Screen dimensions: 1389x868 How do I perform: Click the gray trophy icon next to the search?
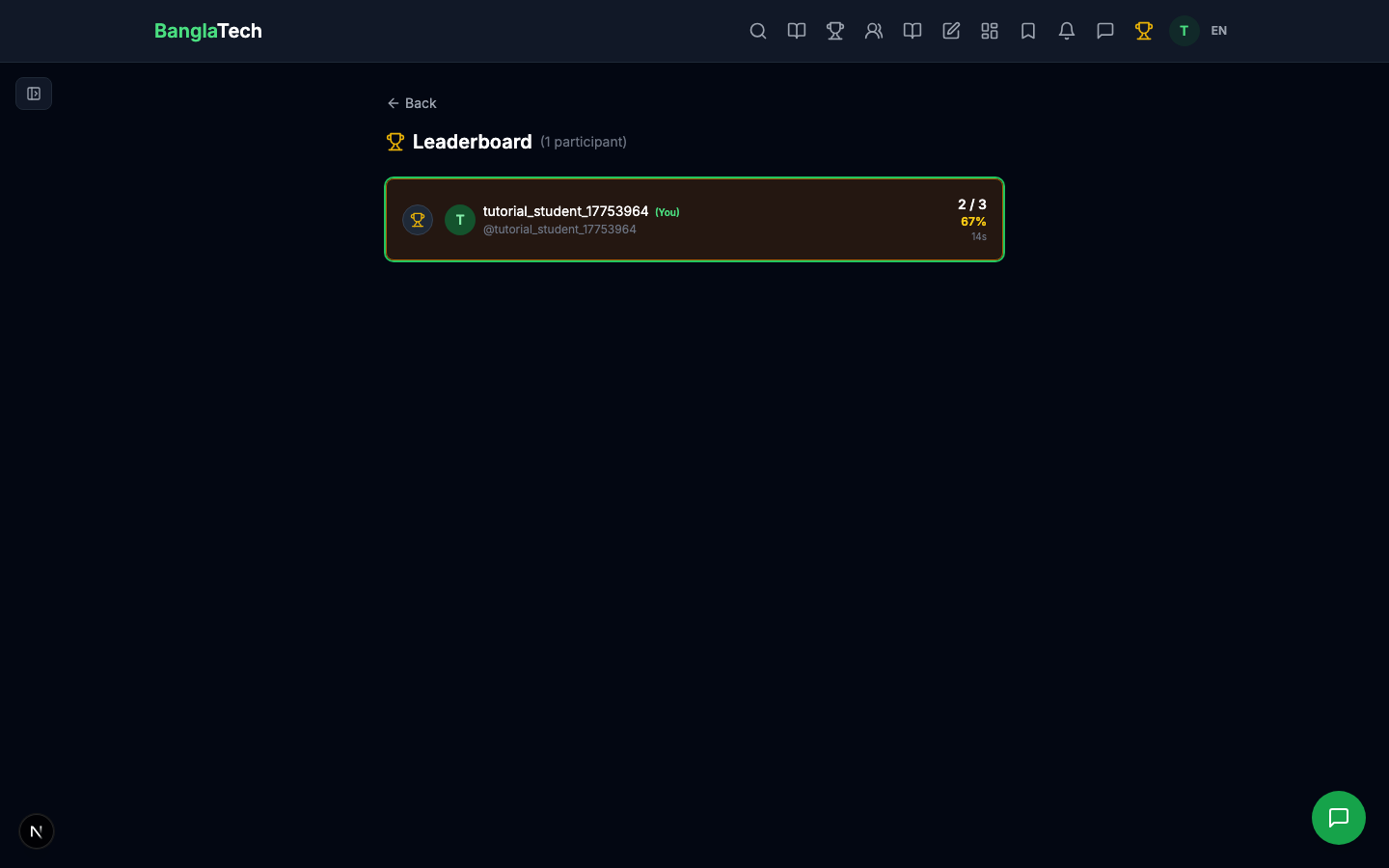point(835,31)
